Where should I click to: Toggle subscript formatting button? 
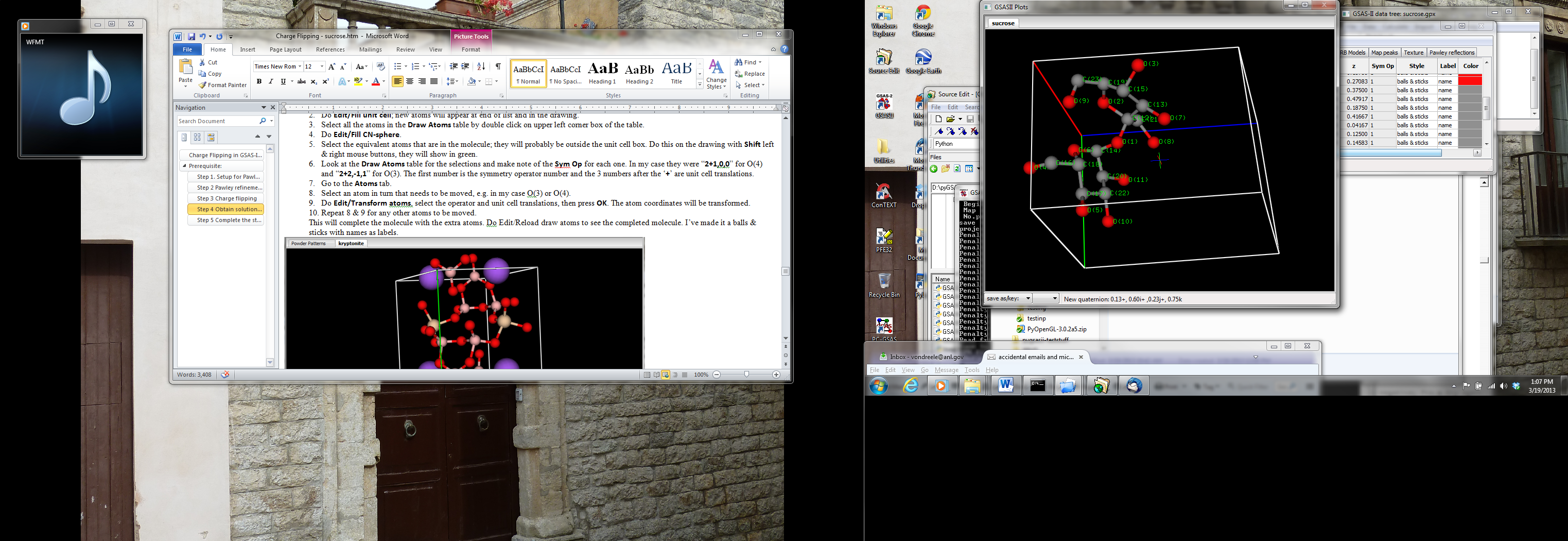click(x=313, y=81)
